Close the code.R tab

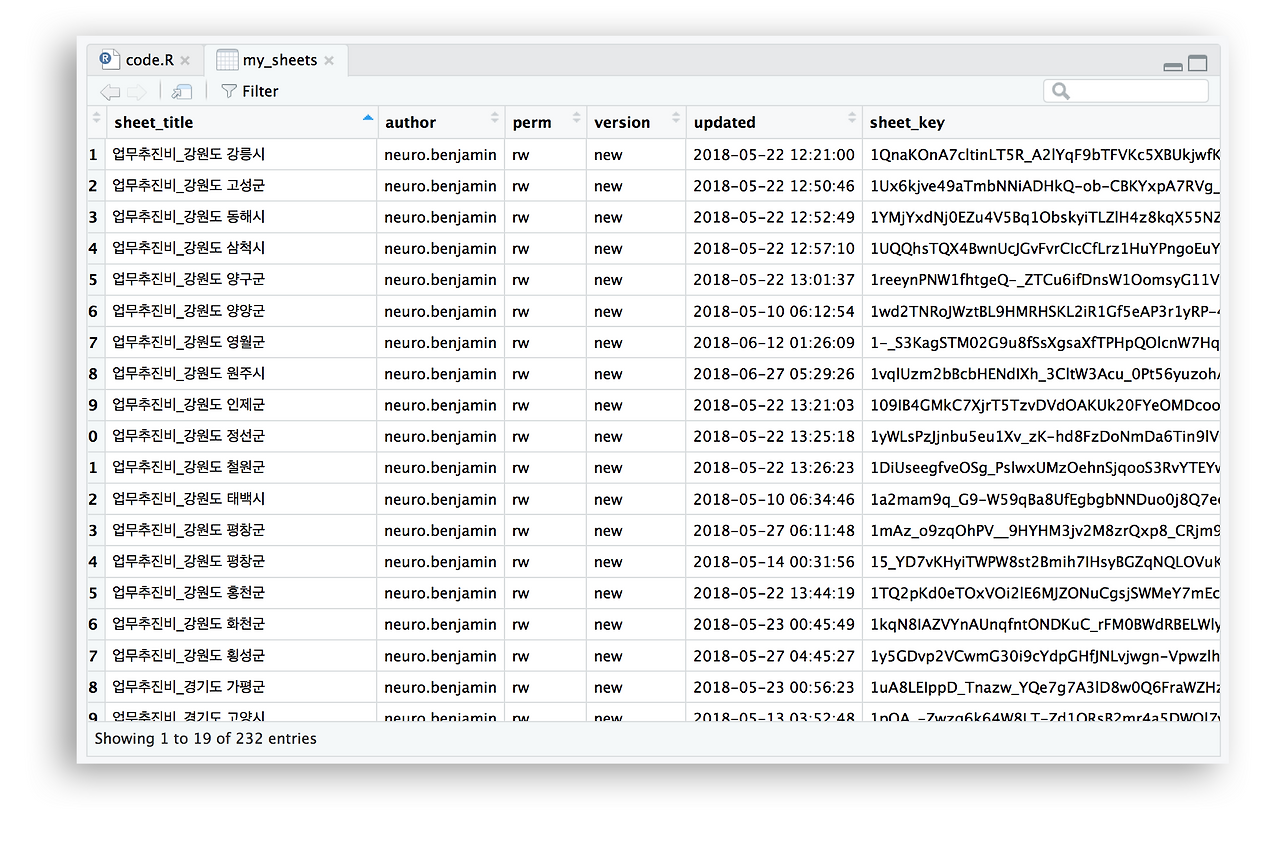click(185, 61)
